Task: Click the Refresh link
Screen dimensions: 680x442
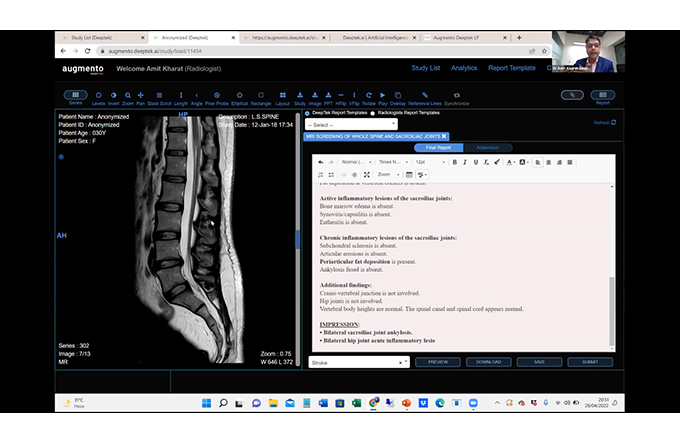Action: coord(605,123)
